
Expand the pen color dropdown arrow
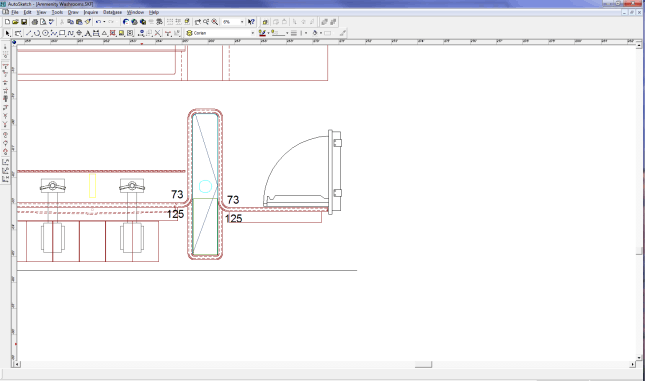click(x=268, y=33)
